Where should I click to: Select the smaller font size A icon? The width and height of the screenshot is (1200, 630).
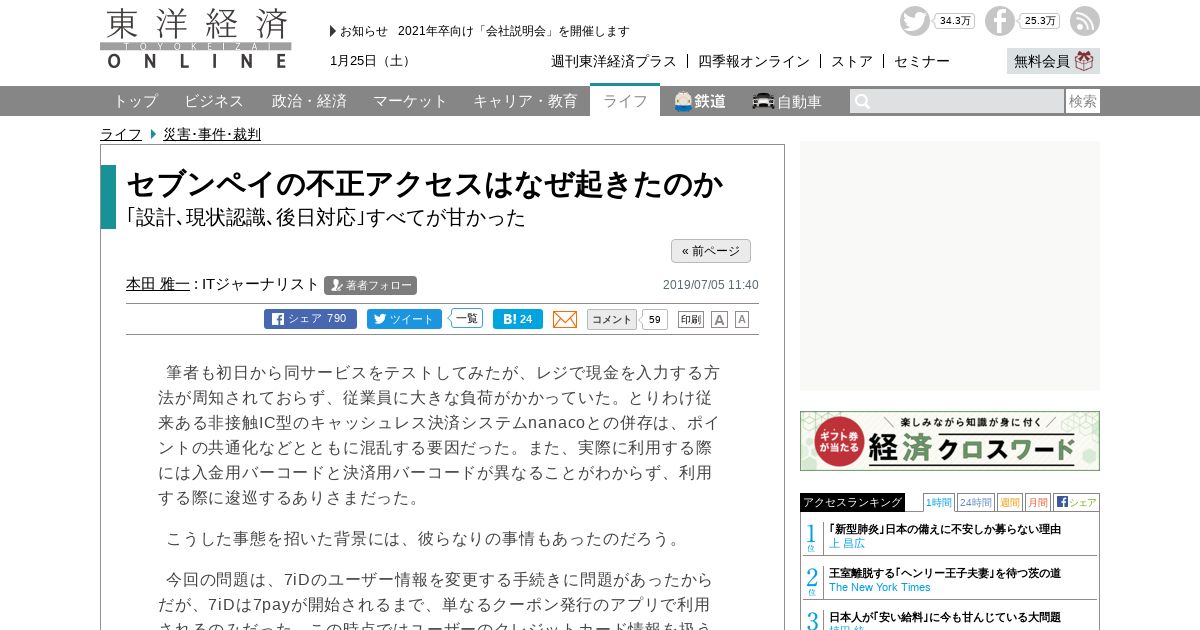click(742, 319)
